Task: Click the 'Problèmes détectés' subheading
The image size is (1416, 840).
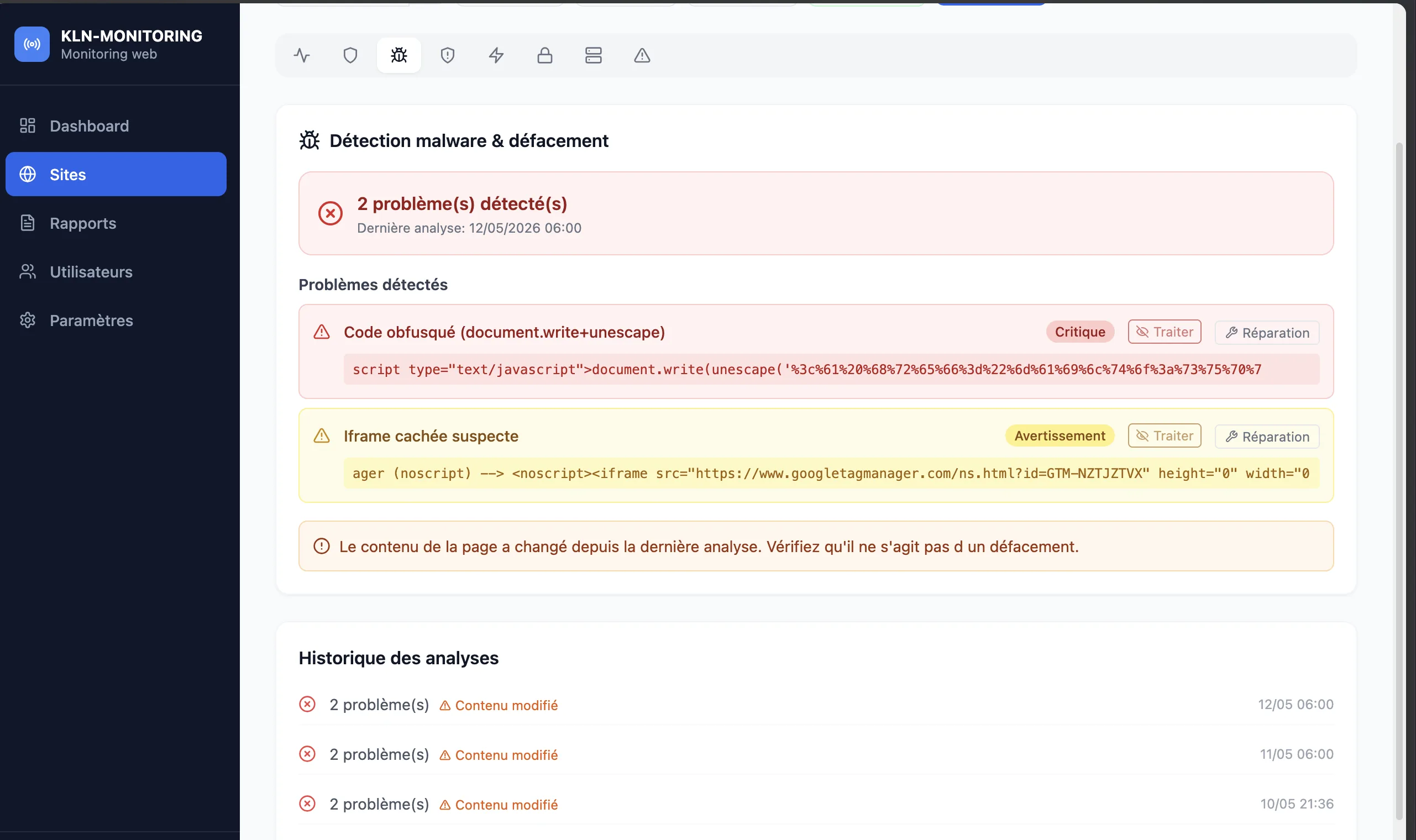Action: (x=373, y=285)
